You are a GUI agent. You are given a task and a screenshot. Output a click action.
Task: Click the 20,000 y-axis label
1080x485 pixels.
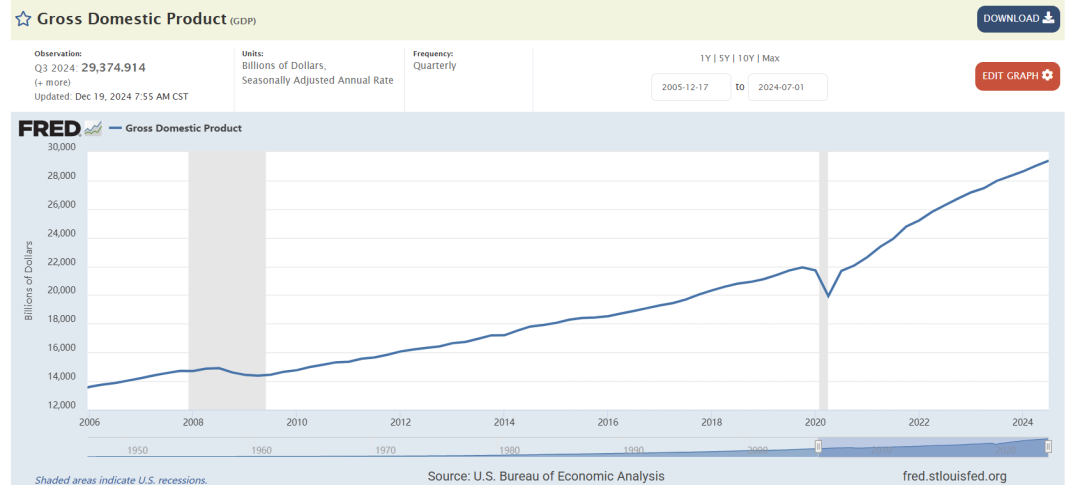(62, 291)
